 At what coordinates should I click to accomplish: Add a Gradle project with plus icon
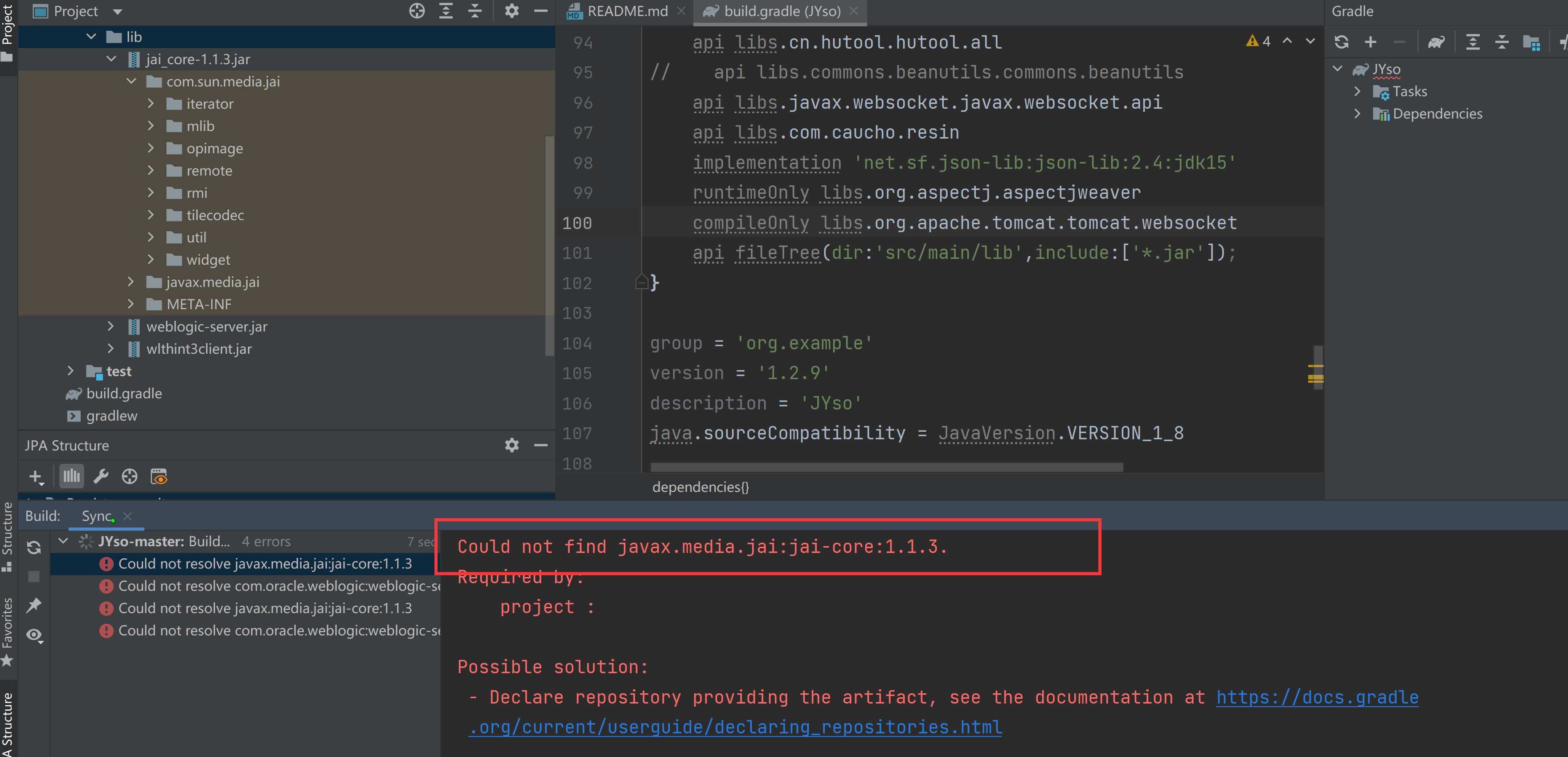[x=1371, y=42]
